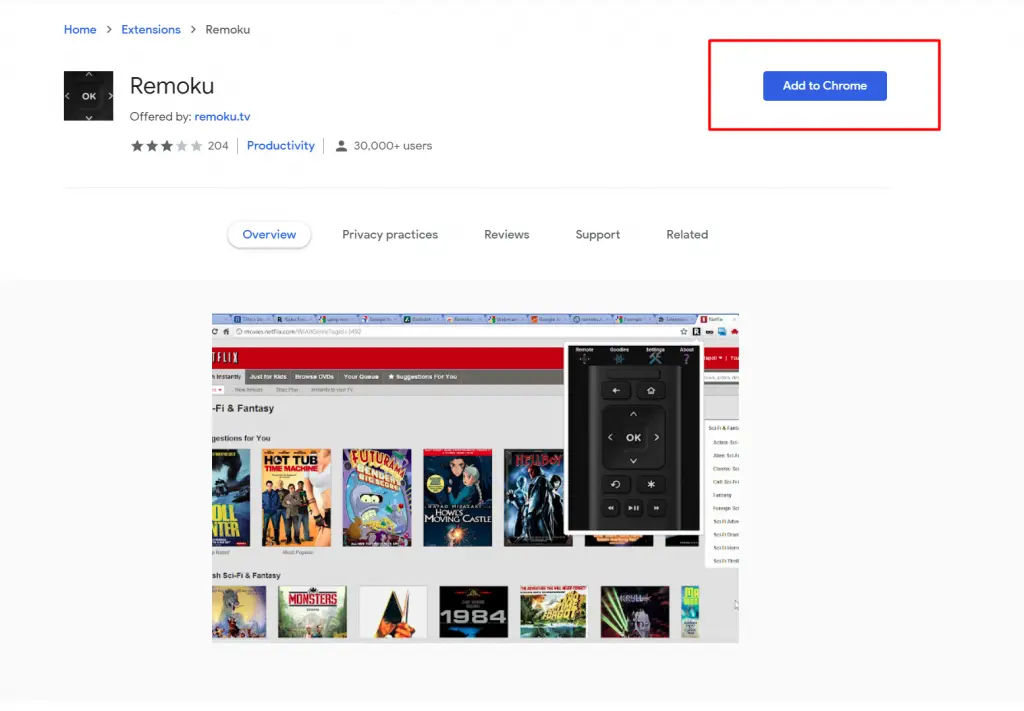Switch to Privacy practices tab
Viewport: 1024px width, 711px height.
(x=390, y=234)
